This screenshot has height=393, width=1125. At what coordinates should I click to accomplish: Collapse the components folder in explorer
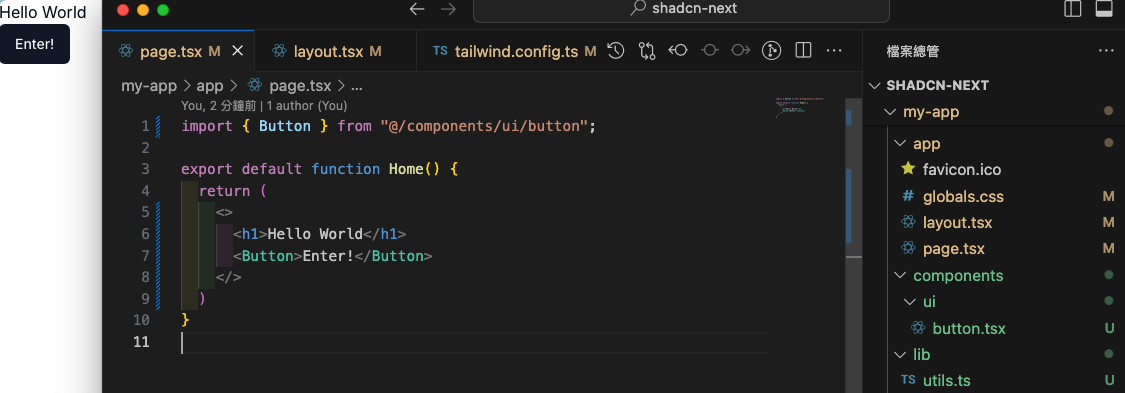click(x=900, y=275)
